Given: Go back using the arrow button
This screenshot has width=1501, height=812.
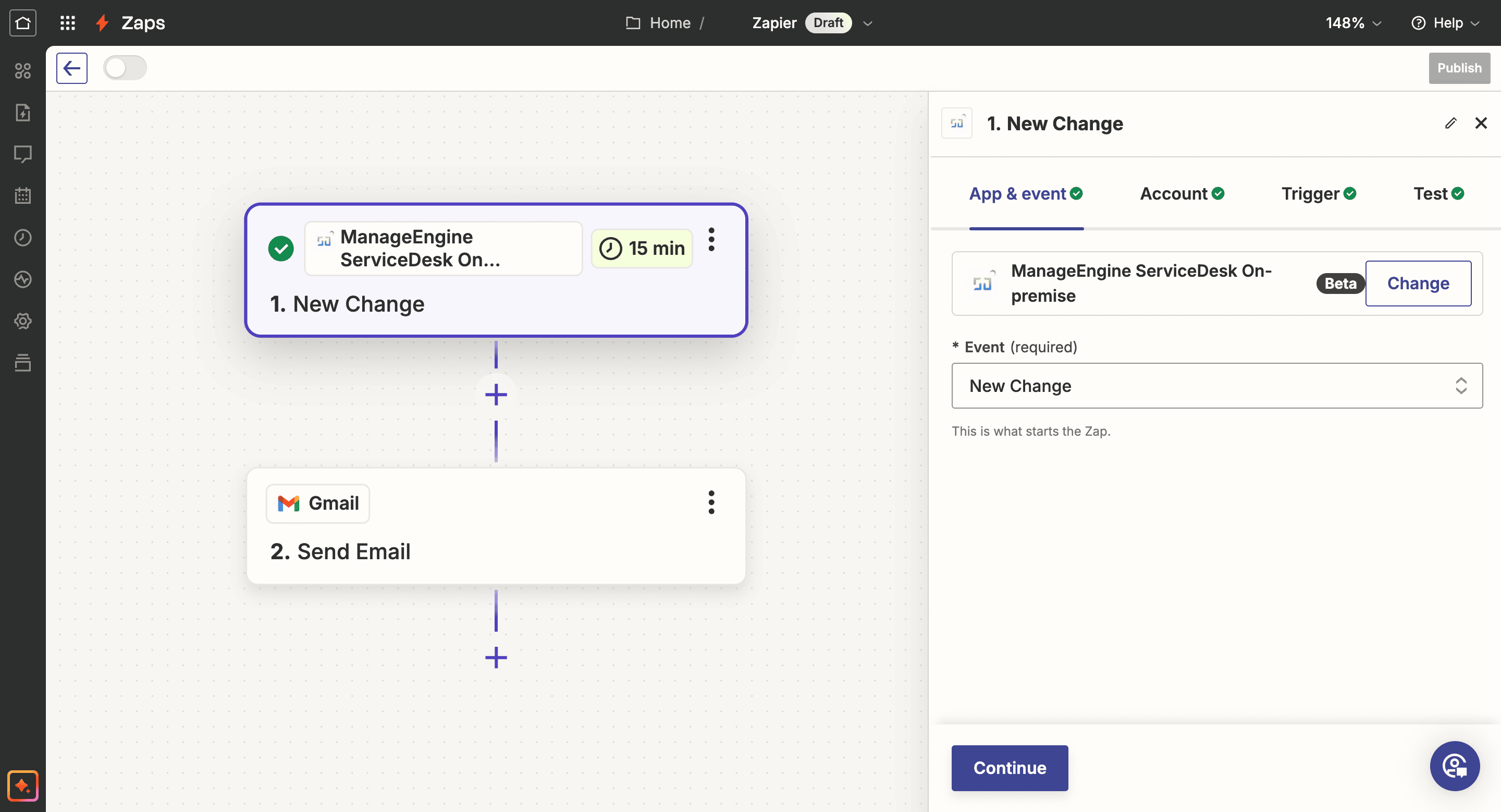Looking at the screenshot, I should point(72,68).
